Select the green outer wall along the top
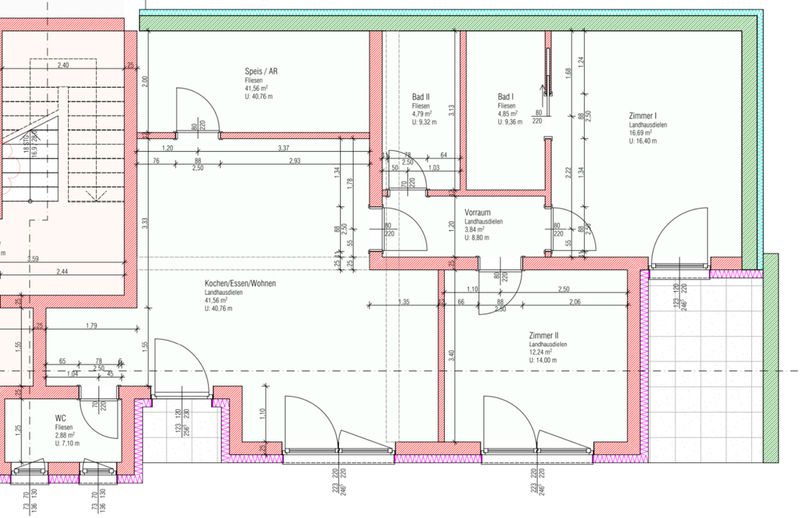Screen dimensions: 800x518 [x=450, y=21]
